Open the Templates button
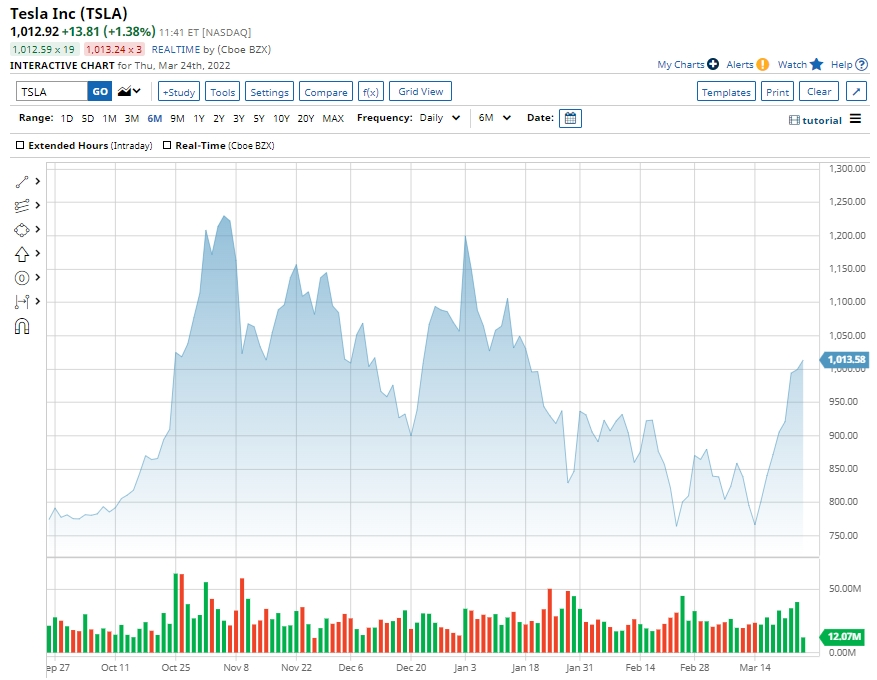877x680 pixels. coord(726,92)
